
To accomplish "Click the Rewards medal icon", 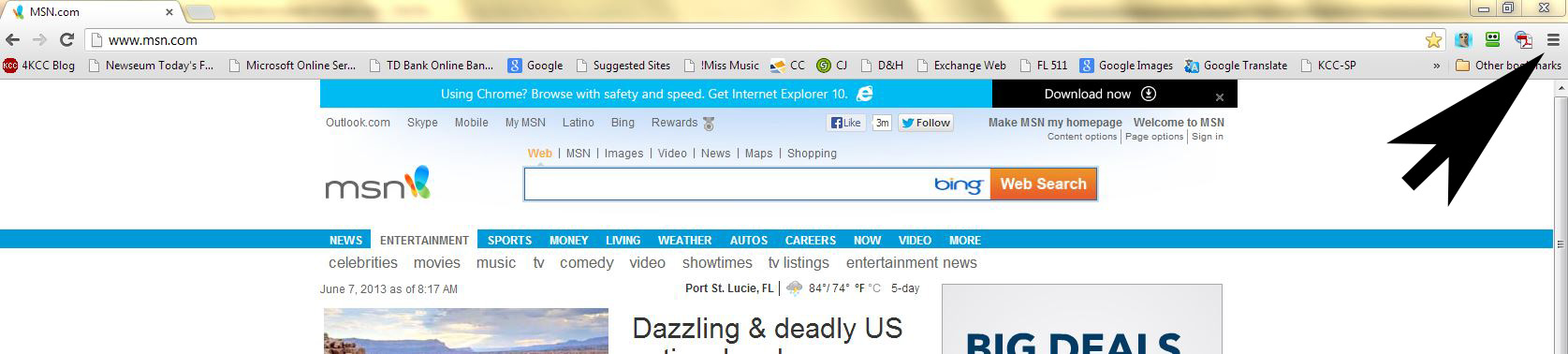I will pos(709,124).
